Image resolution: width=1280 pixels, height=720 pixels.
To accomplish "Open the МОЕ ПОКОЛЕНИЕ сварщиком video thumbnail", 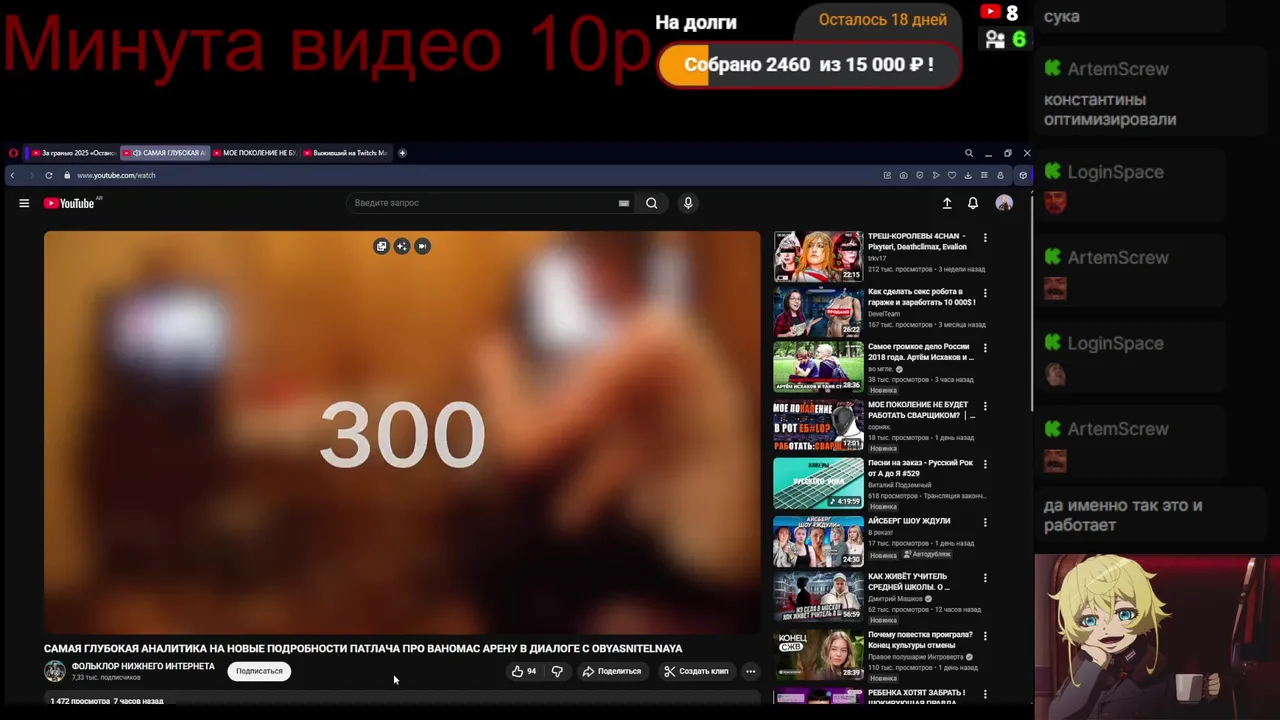I will pyautogui.click(x=818, y=425).
